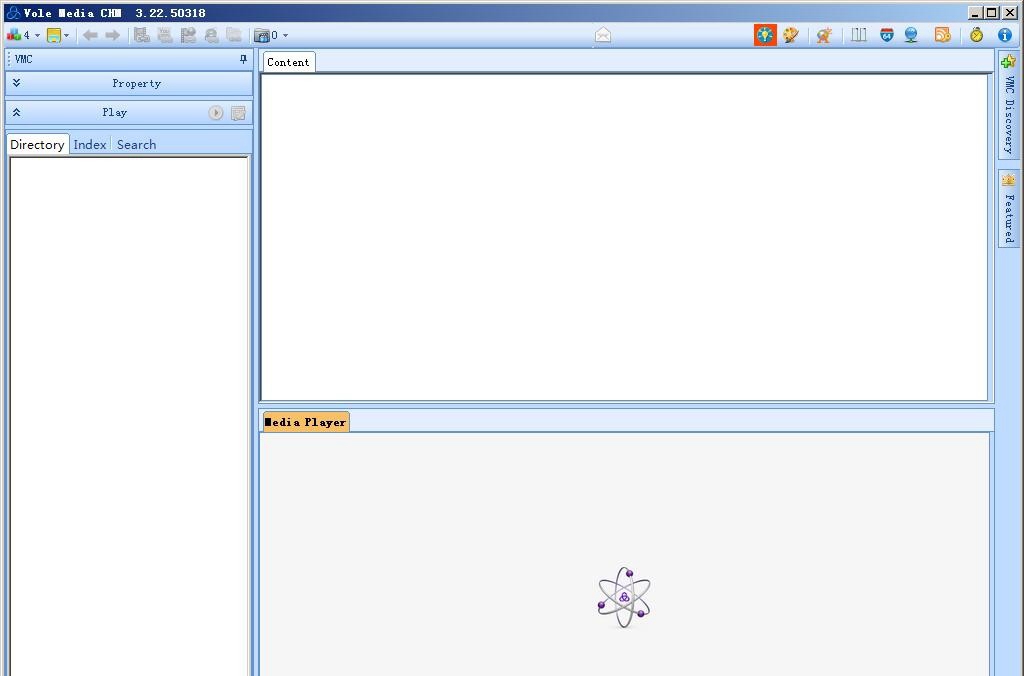Click the green plus puzzle icon above VMC Discovery
The width and height of the screenshot is (1024, 676).
tap(1008, 62)
